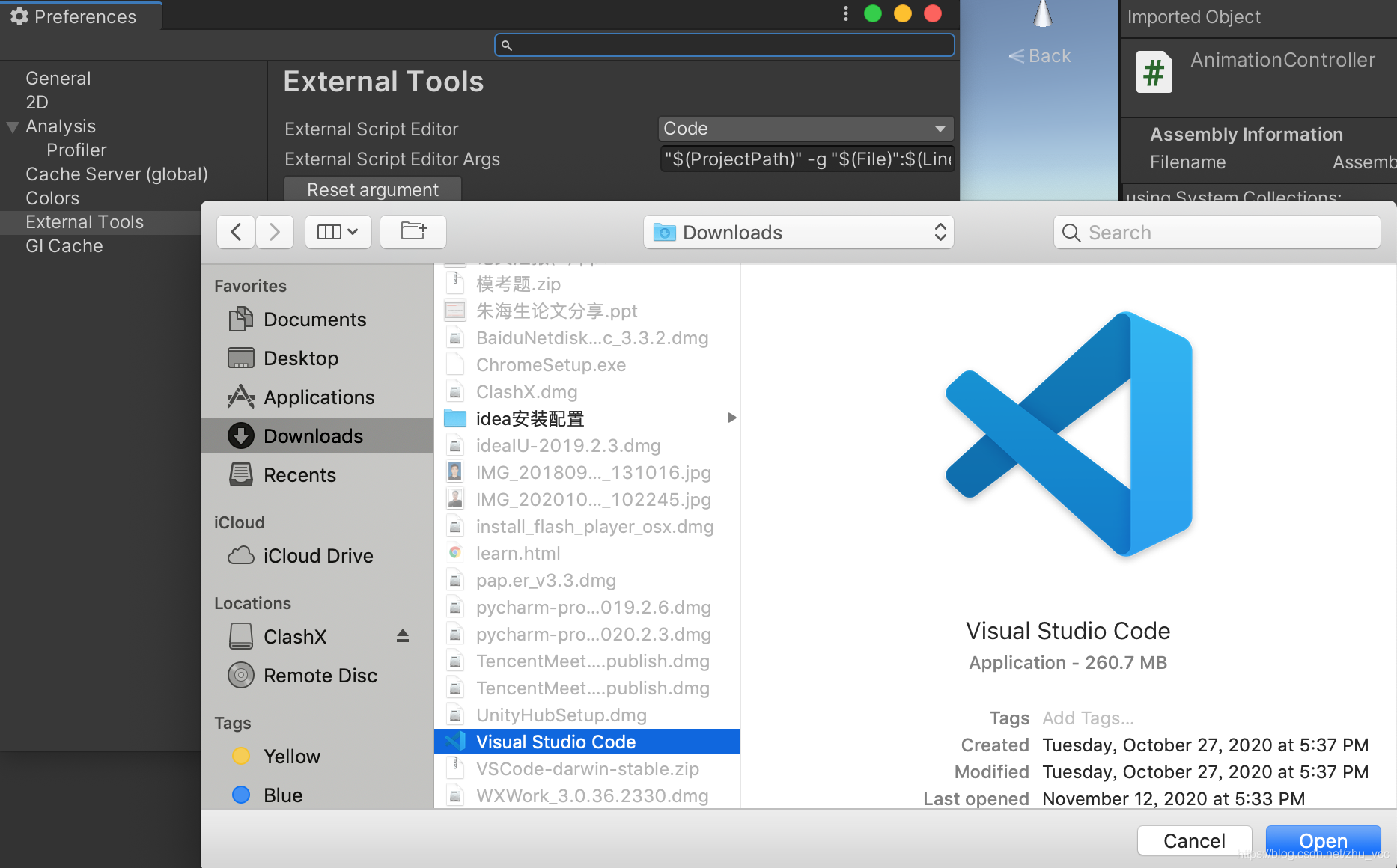
Task: Select 朱海生论文分享.ppt file
Action: [x=587, y=311]
